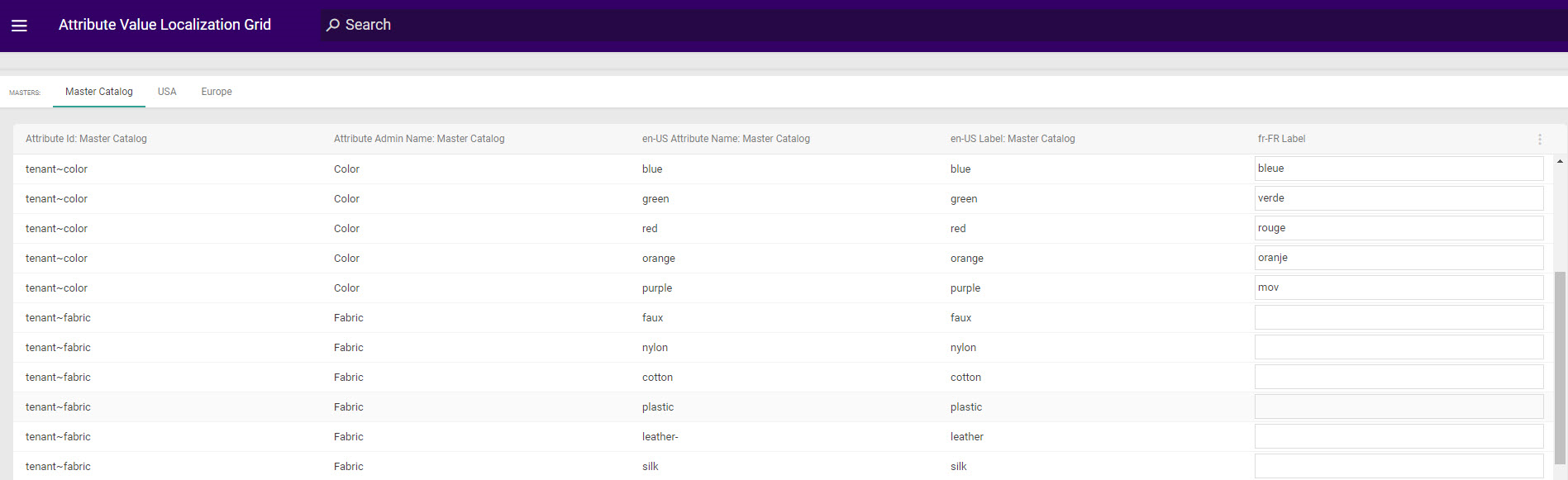
Task: Click the empty fr-FR field for faux
Action: click(x=1399, y=317)
